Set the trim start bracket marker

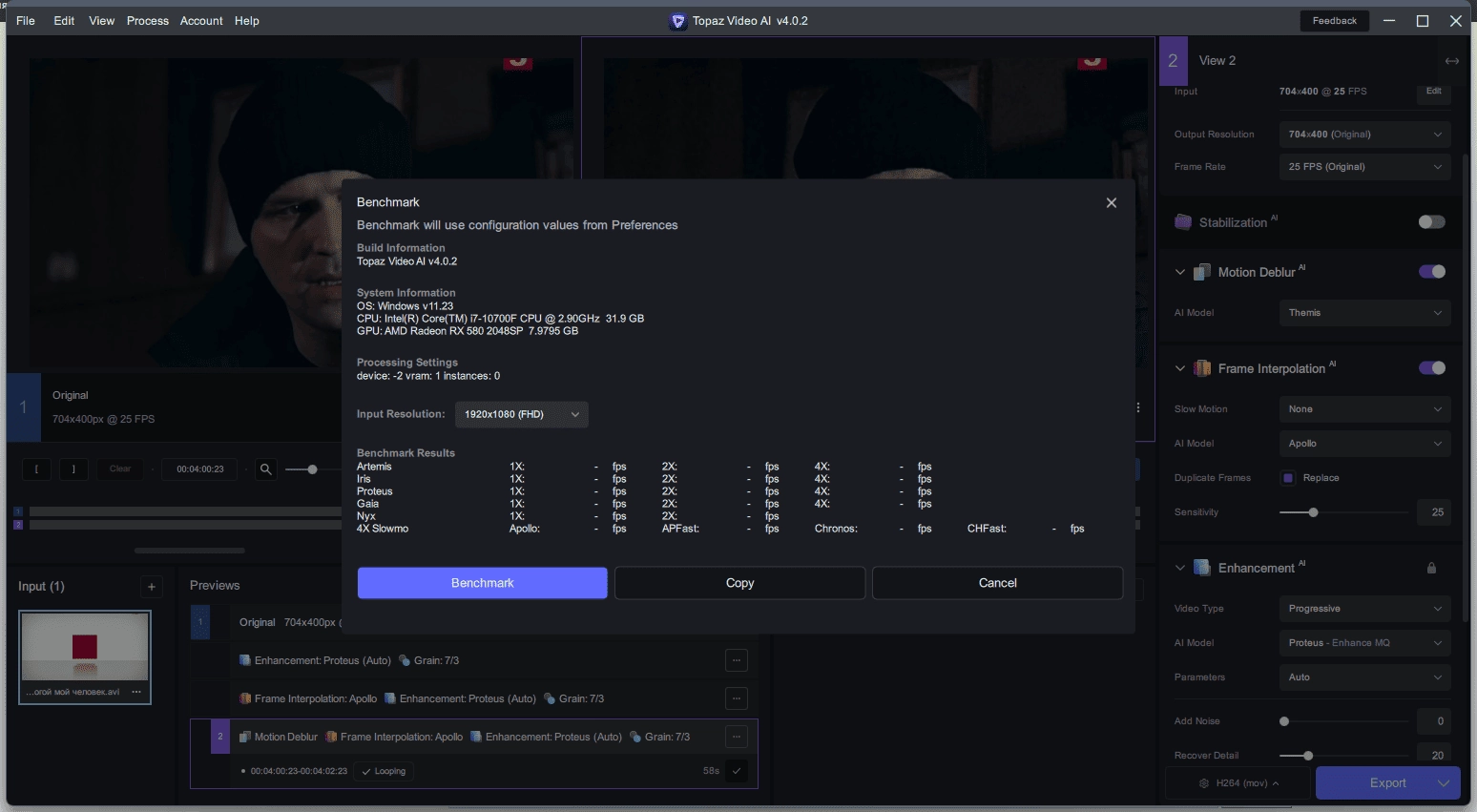point(36,469)
